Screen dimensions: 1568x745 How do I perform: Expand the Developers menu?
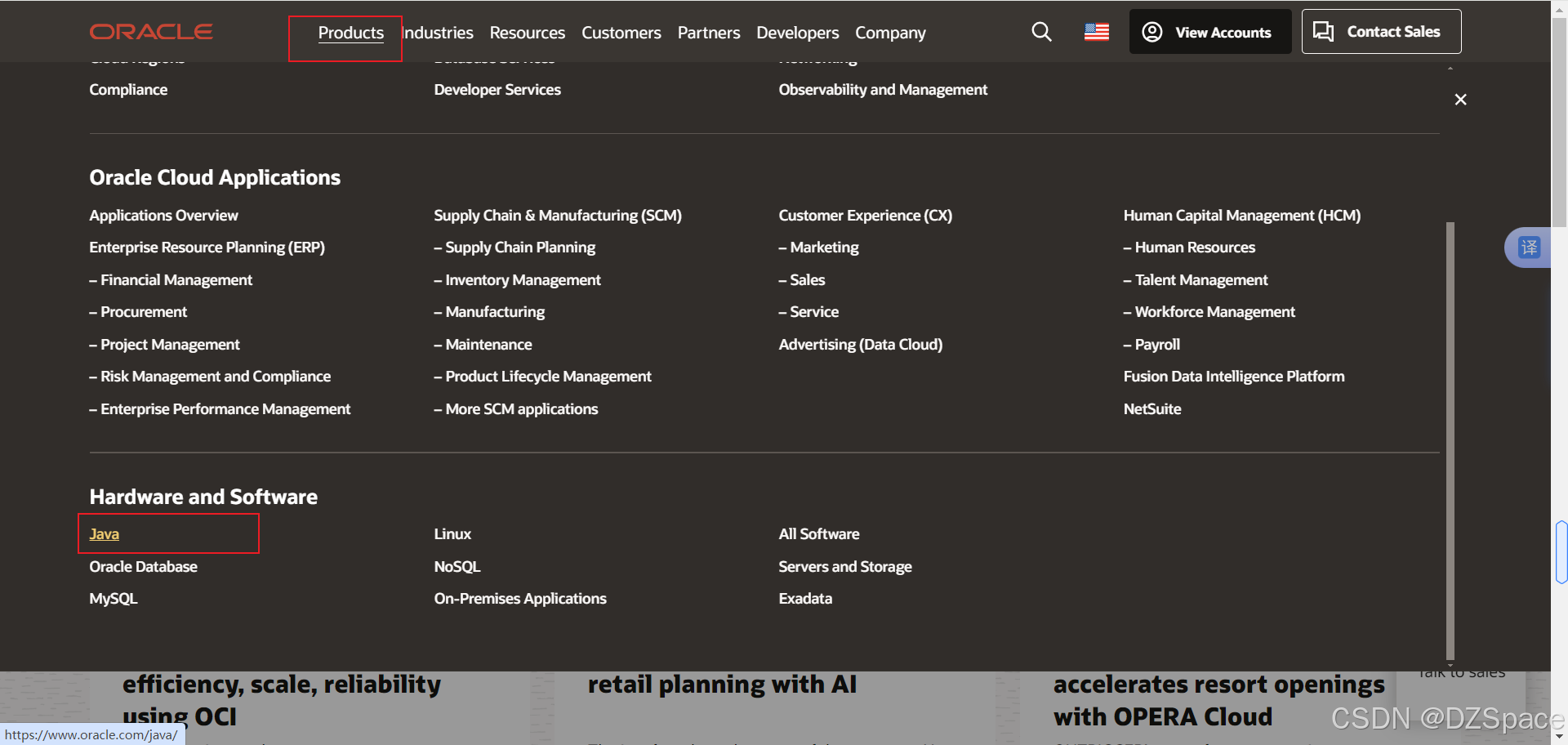tap(797, 33)
